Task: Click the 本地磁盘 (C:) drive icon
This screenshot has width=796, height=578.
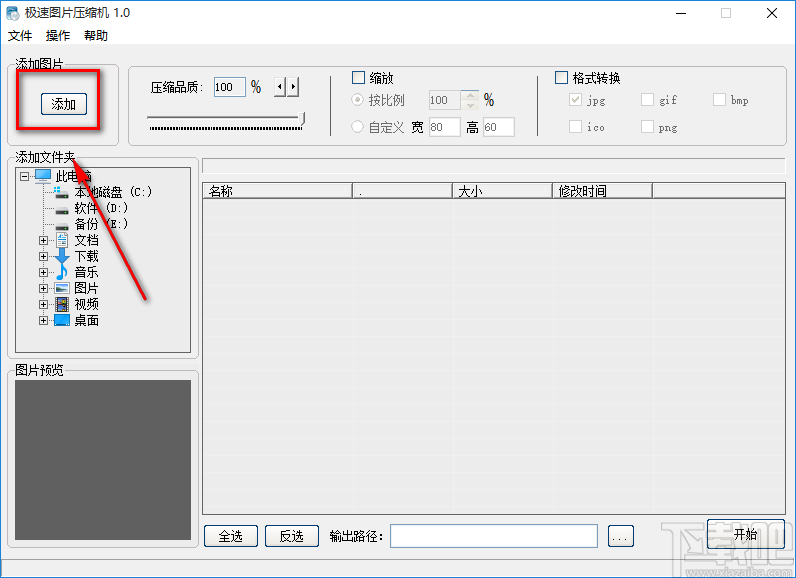Action: (x=61, y=192)
